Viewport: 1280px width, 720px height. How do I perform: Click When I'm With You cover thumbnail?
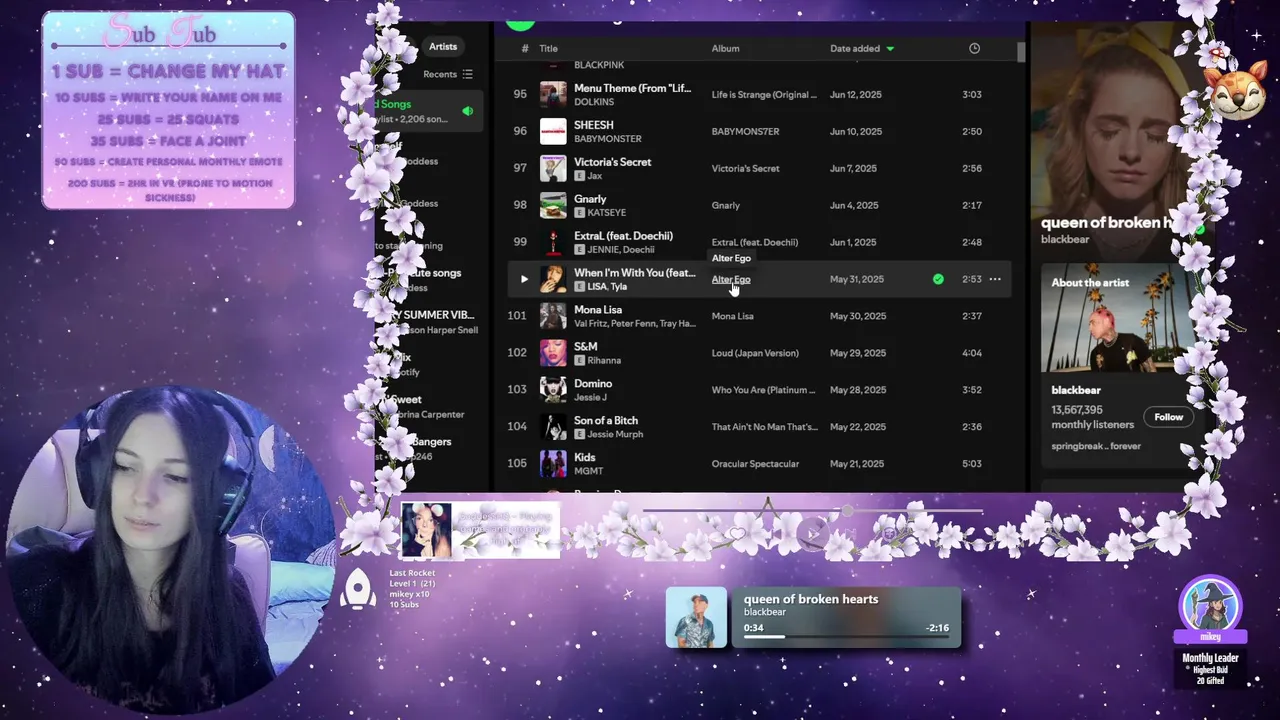[x=553, y=279]
